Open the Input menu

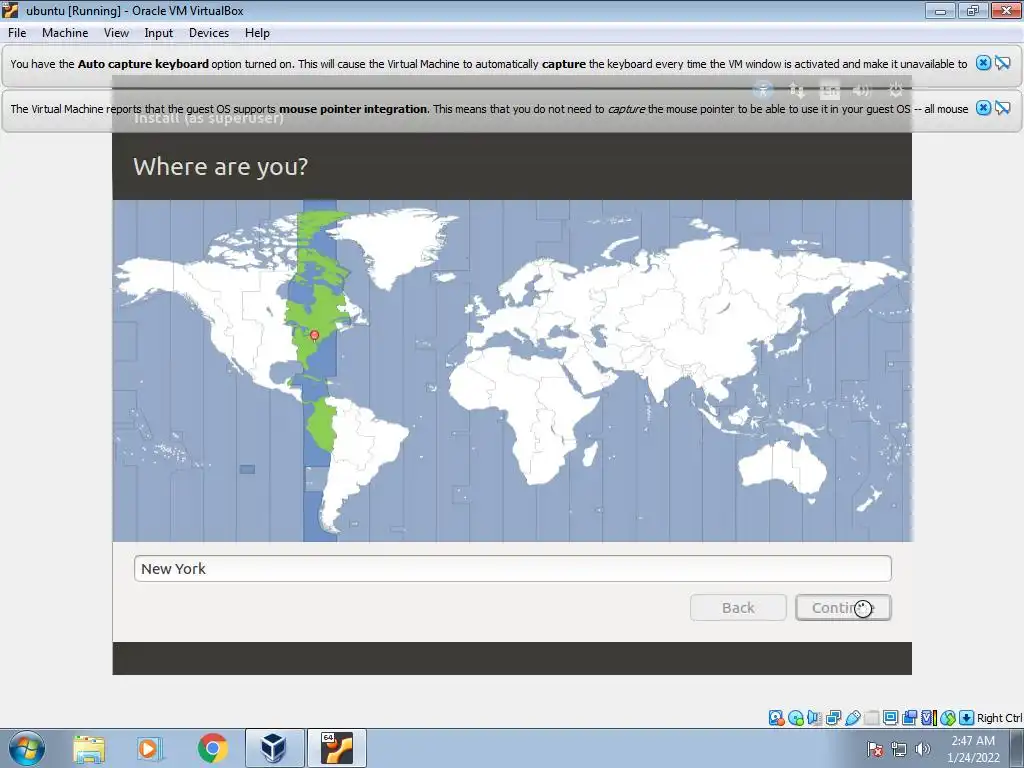[x=159, y=33]
